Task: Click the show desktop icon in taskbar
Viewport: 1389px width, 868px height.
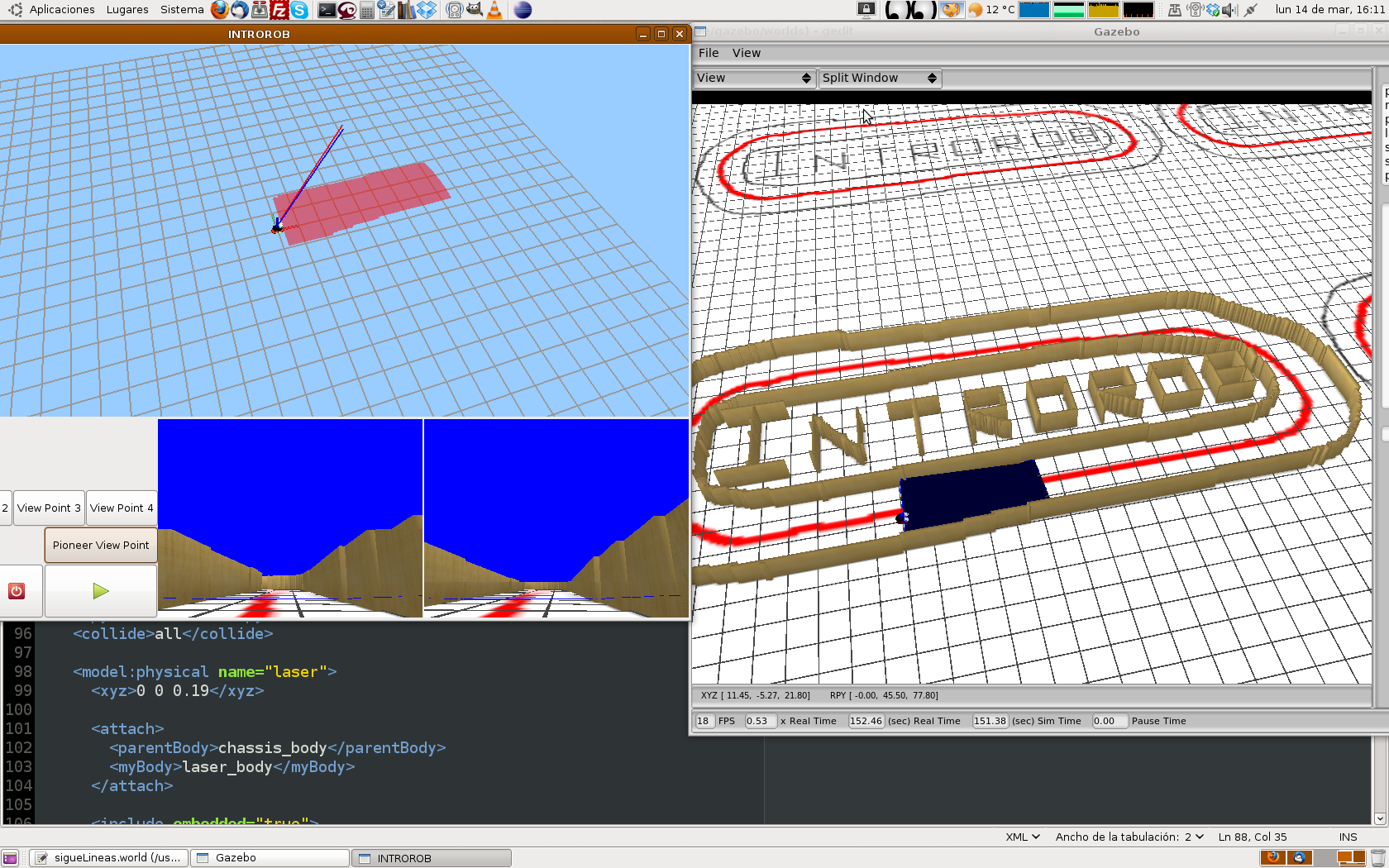Action: click(10, 858)
